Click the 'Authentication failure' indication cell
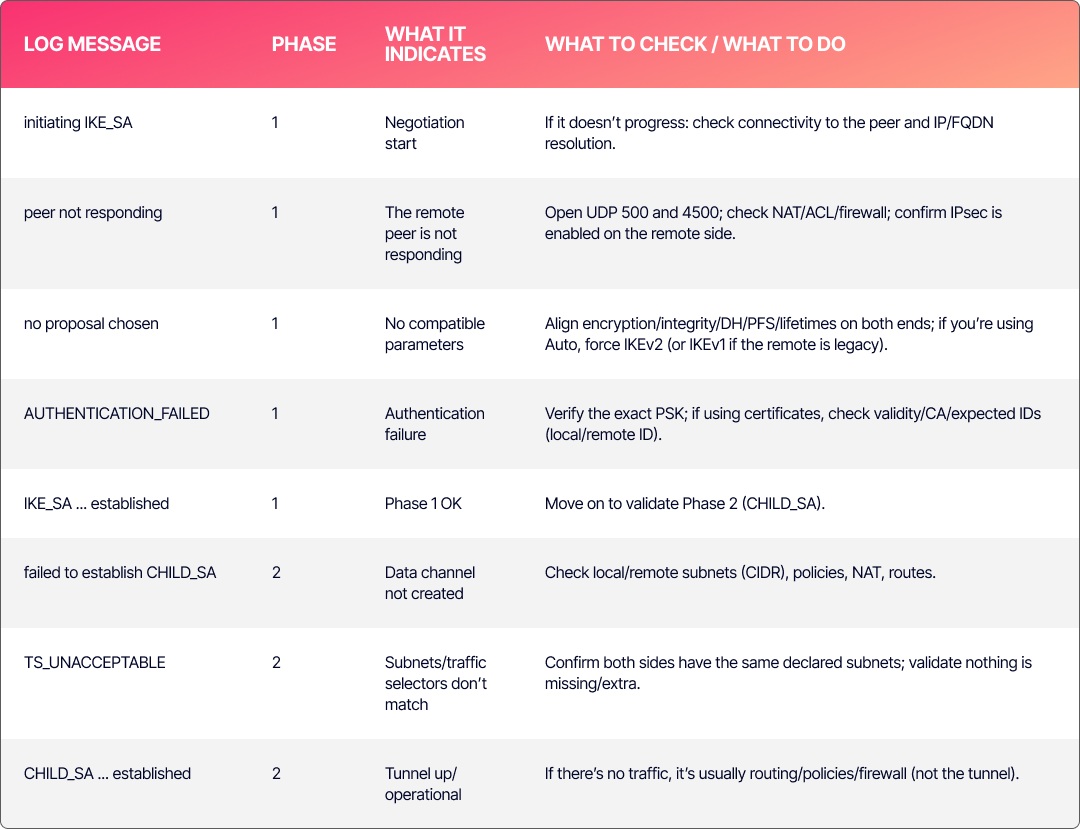Viewport: 1080px width, 829px height. click(x=434, y=424)
